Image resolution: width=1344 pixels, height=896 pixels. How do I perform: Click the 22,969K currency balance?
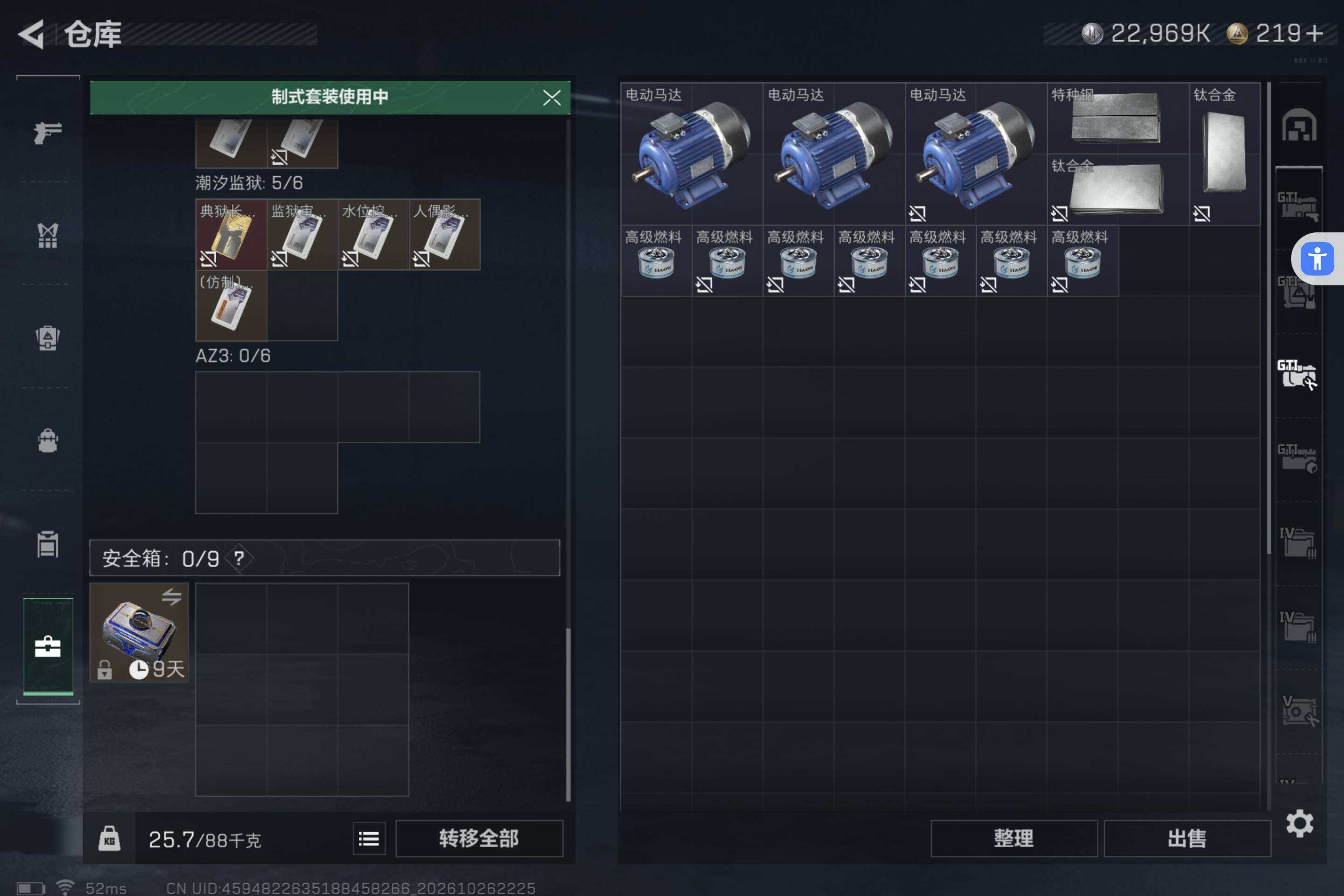tap(1160, 33)
